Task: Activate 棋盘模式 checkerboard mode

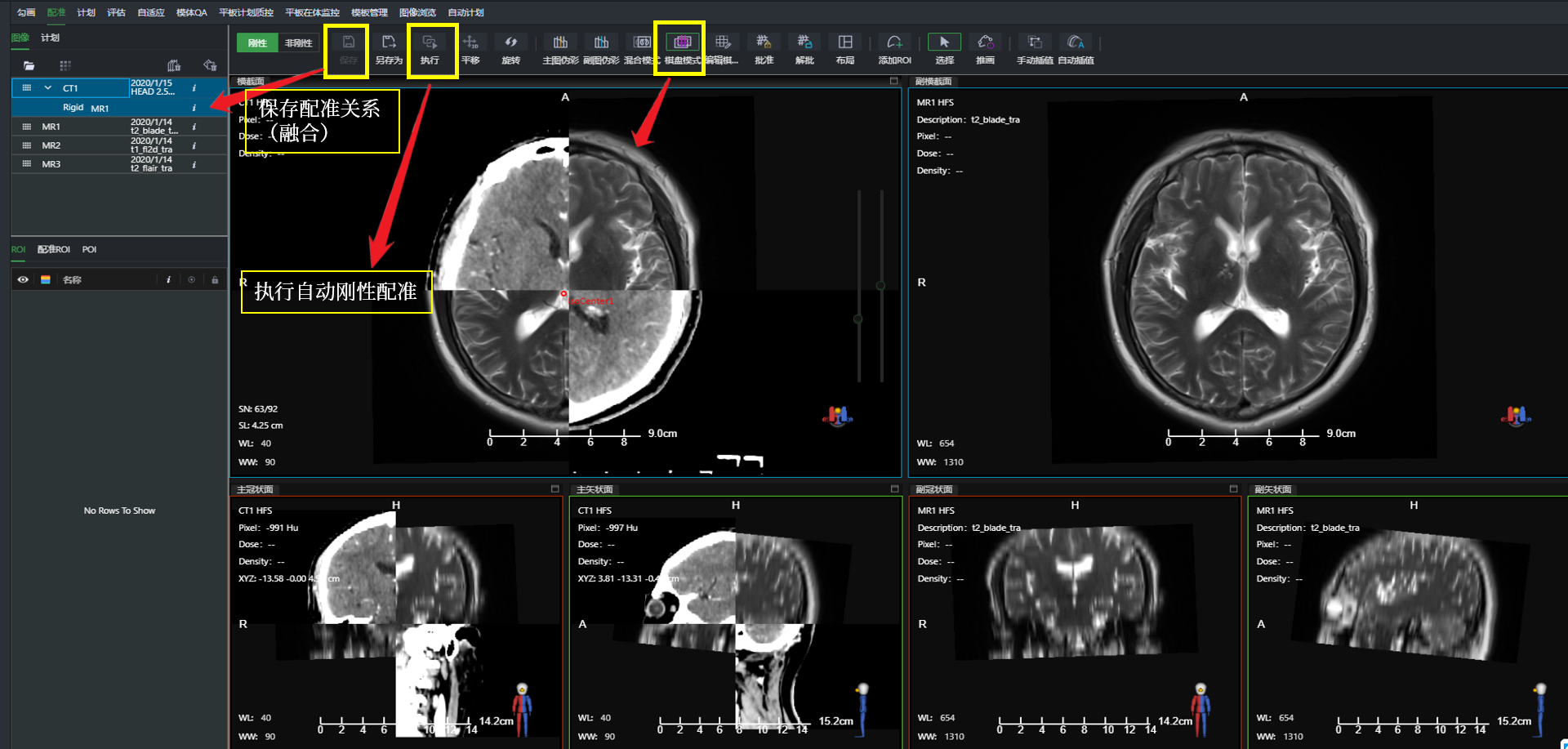Action: click(682, 42)
